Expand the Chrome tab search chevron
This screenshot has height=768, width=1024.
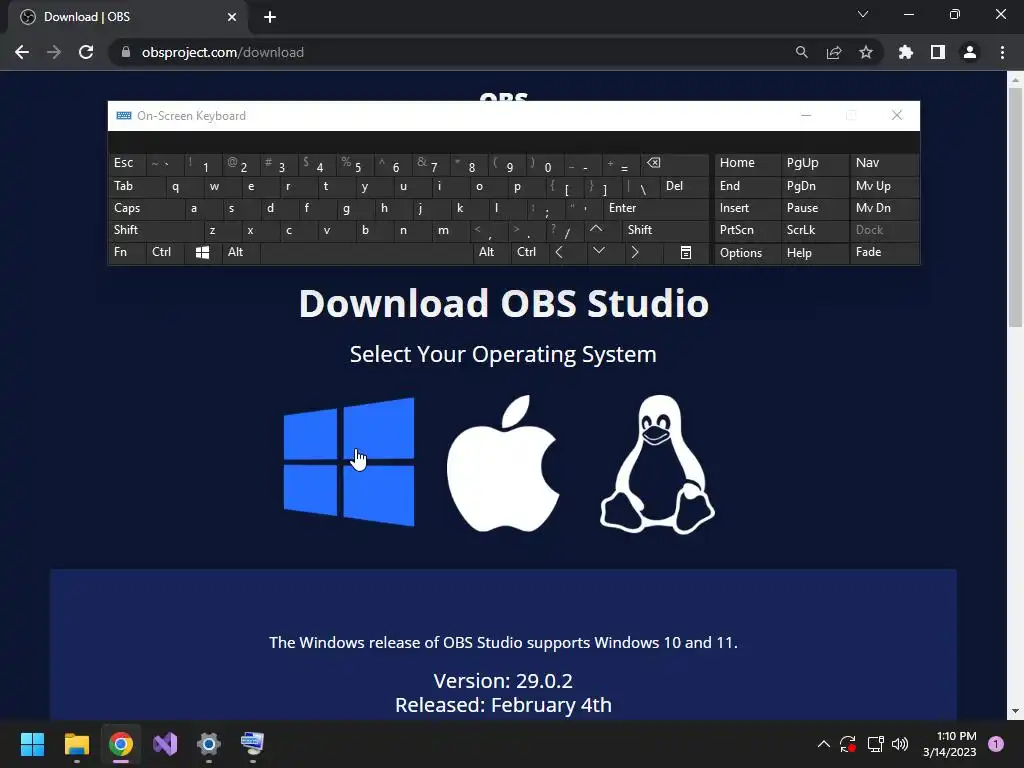pyautogui.click(x=863, y=14)
